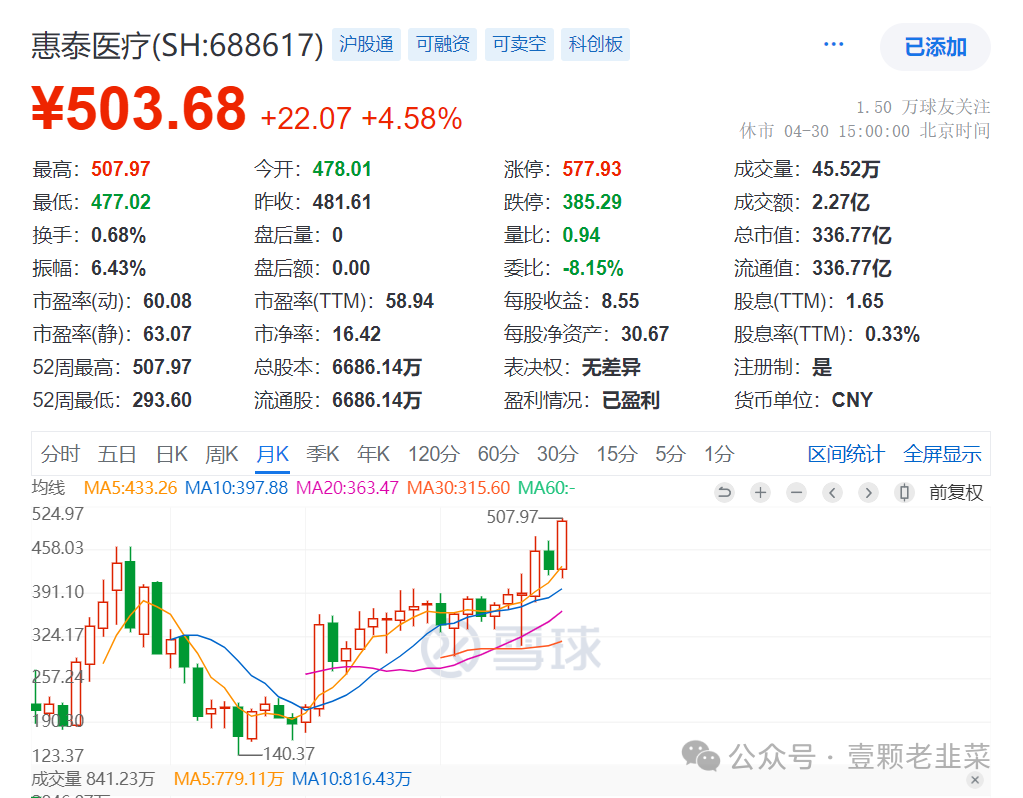This screenshot has width=1023, height=798.
Task: Zoom in chart with plus icon
Action: (x=761, y=492)
